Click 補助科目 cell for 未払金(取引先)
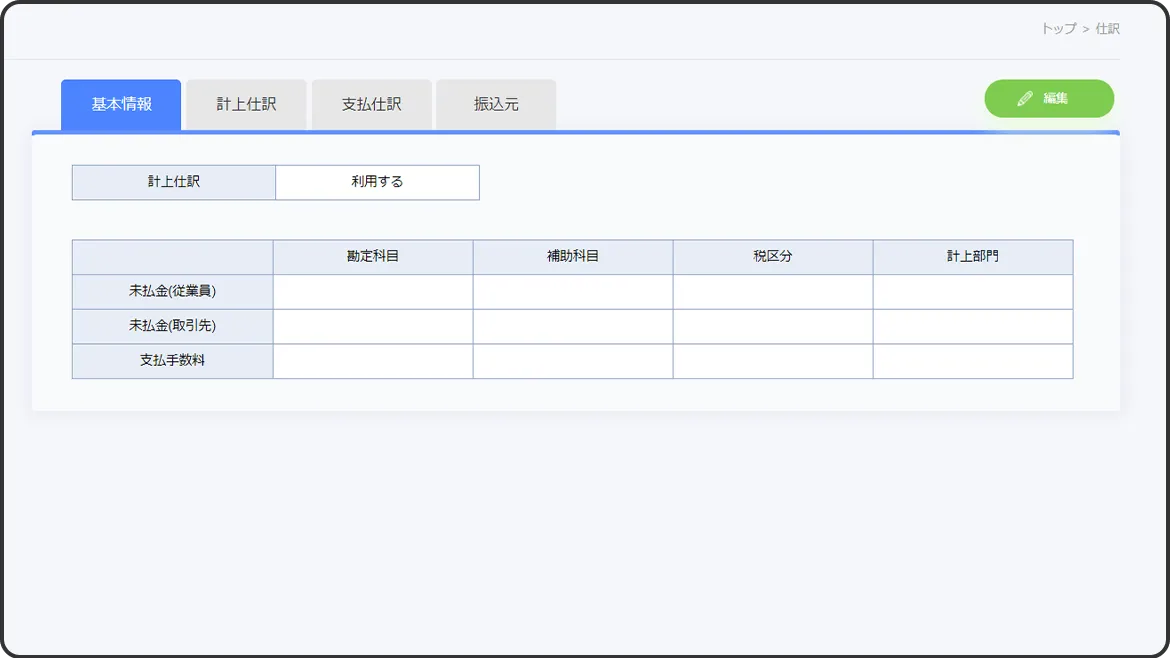 (x=573, y=326)
